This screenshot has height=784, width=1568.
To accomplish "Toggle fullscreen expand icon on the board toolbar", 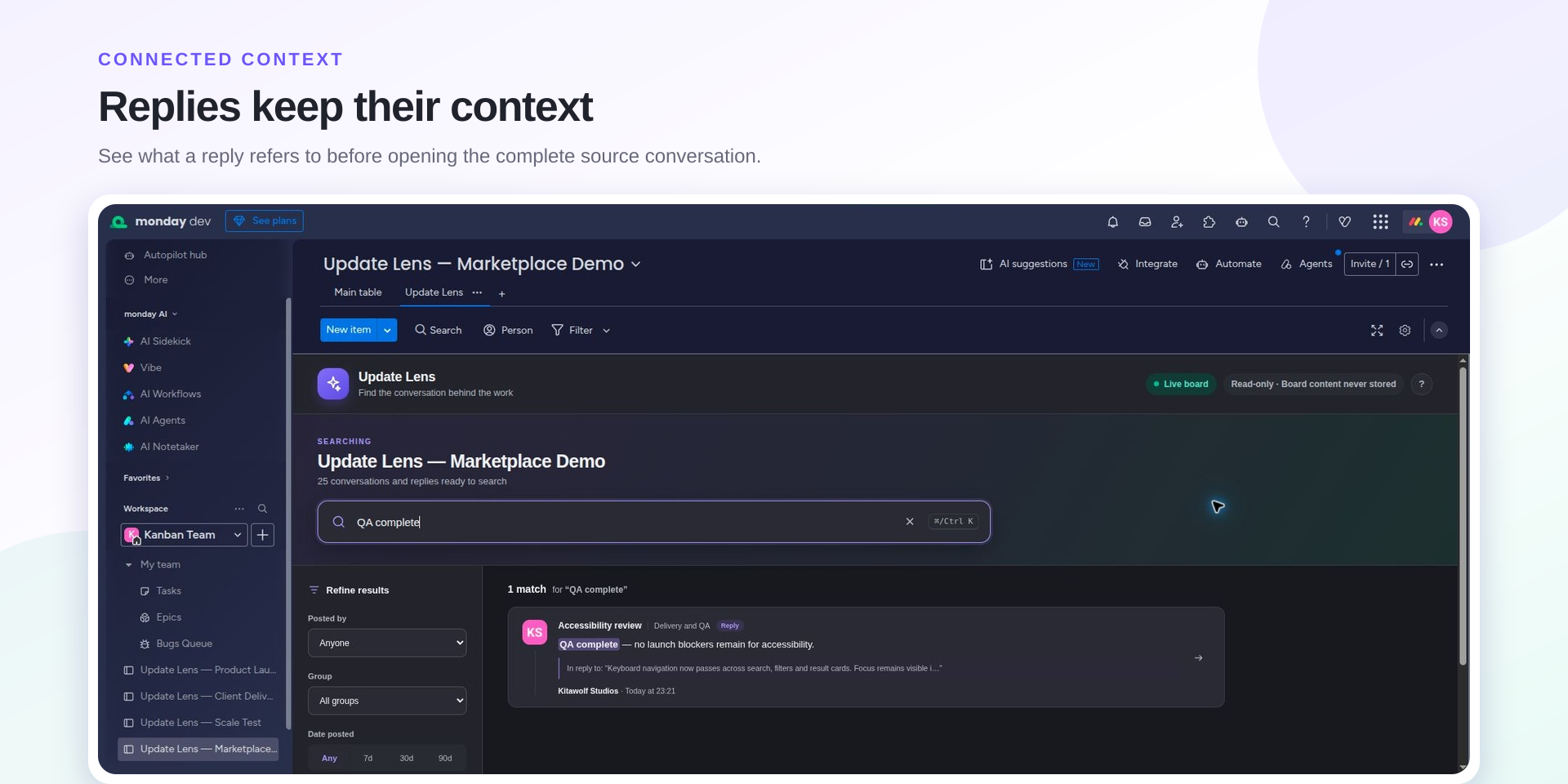I will click(x=1377, y=331).
